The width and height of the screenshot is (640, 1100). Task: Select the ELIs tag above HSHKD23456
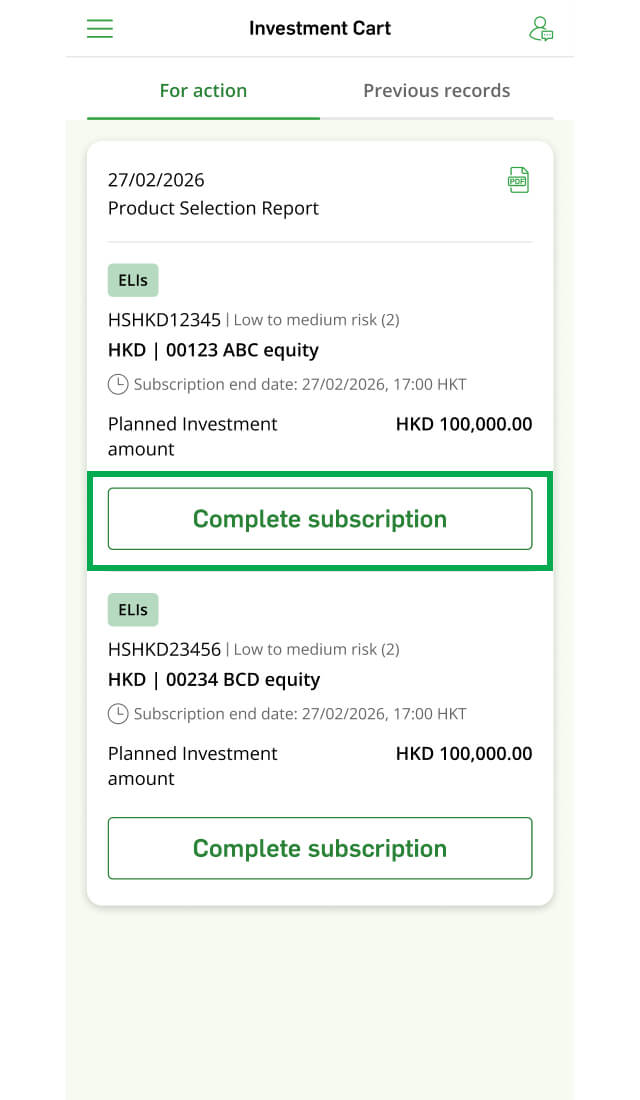(133, 610)
